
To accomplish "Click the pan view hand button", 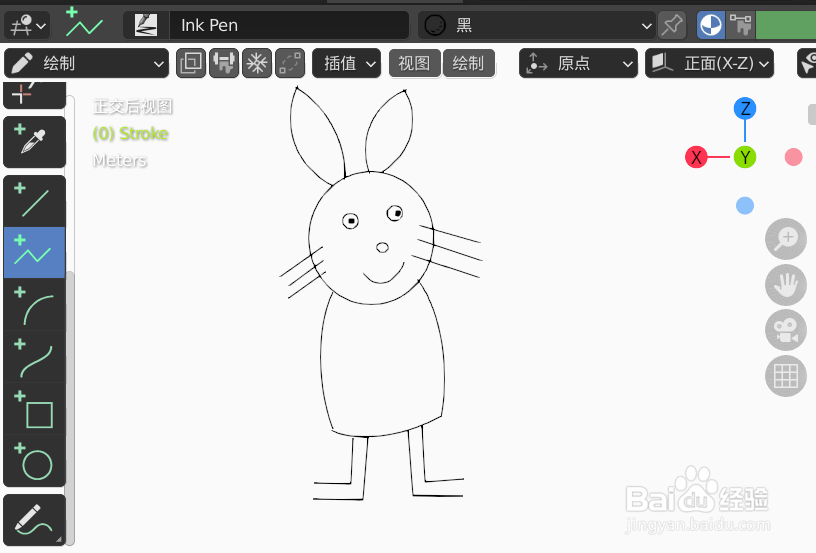I will [x=786, y=285].
